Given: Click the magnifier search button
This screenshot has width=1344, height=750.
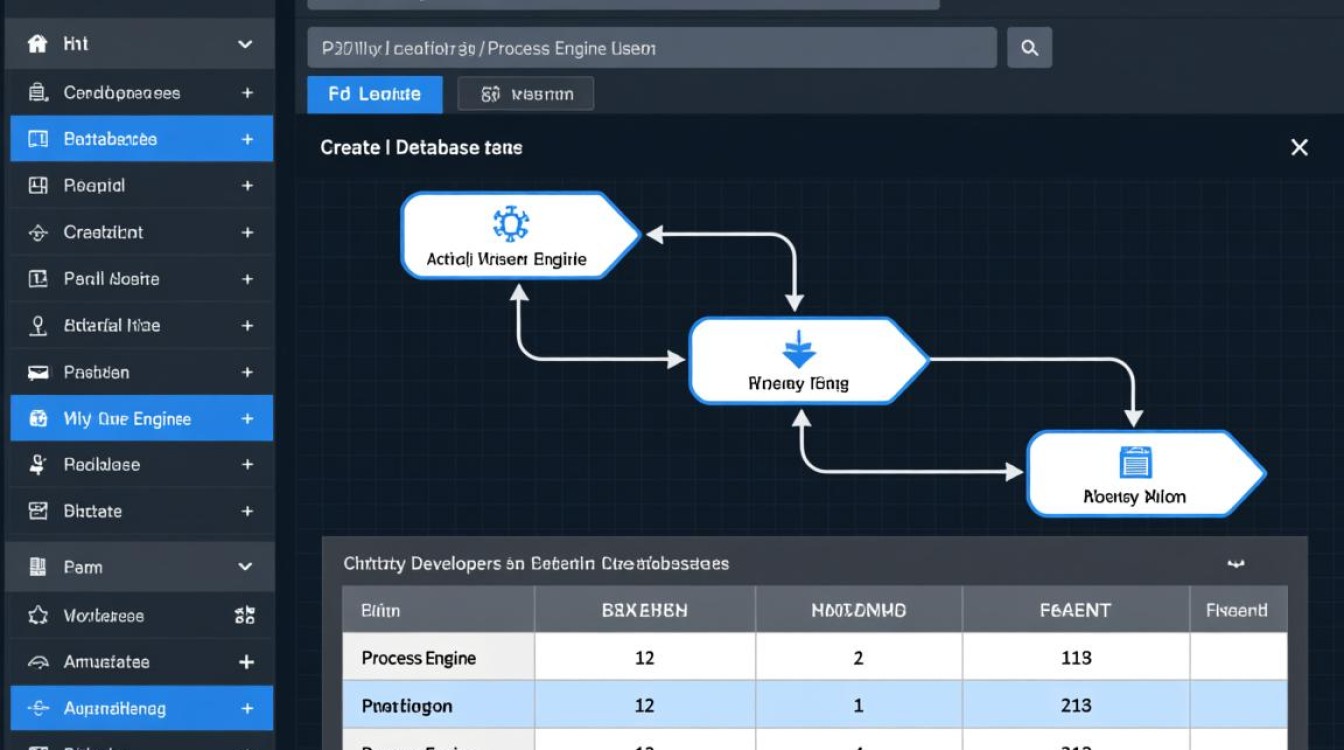Looking at the screenshot, I should point(1029,48).
